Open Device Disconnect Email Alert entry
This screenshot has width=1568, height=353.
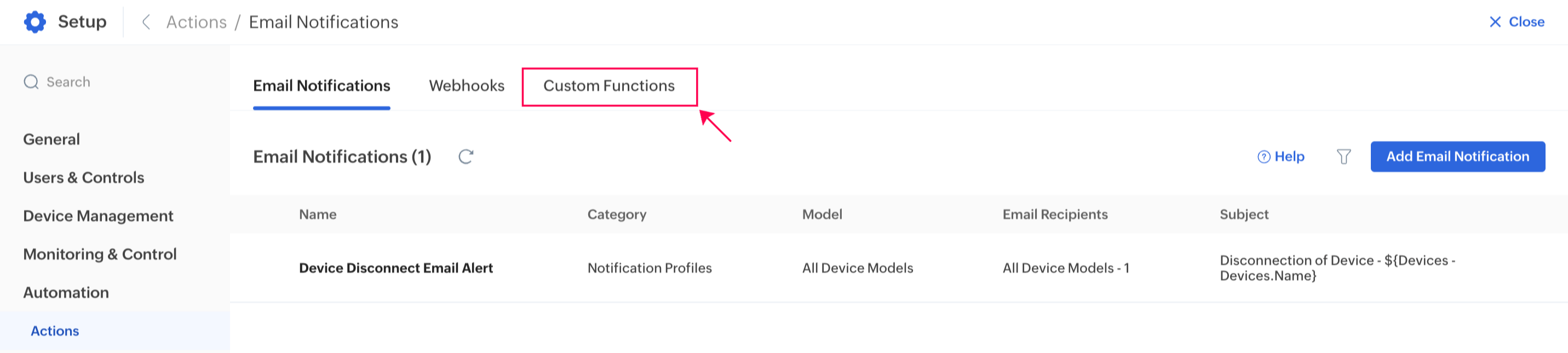tap(395, 268)
